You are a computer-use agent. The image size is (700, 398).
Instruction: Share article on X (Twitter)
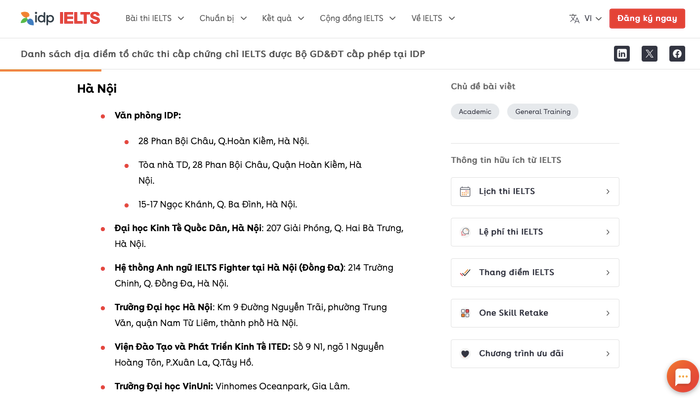(x=649, y=54)
